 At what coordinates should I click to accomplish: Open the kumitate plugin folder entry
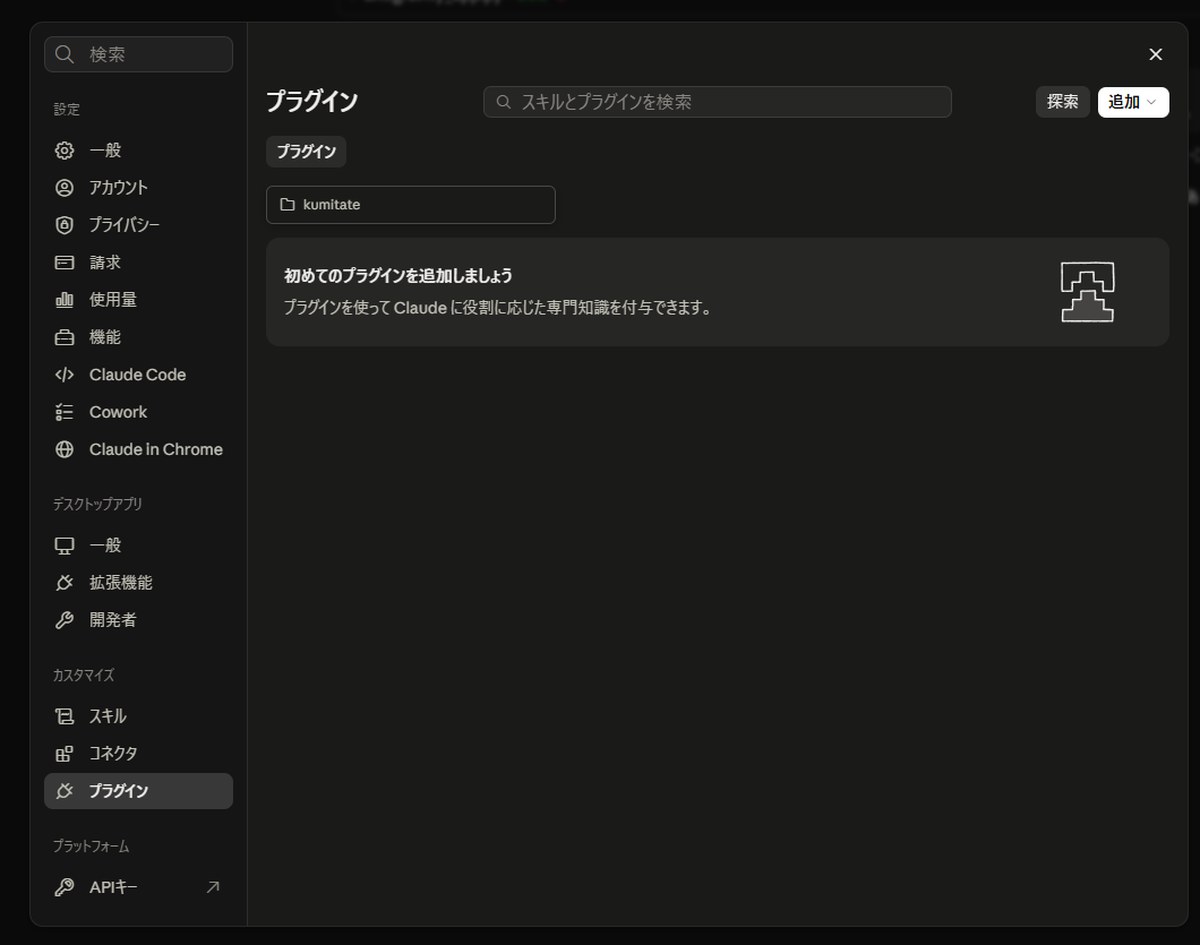(x=410, y=205)
